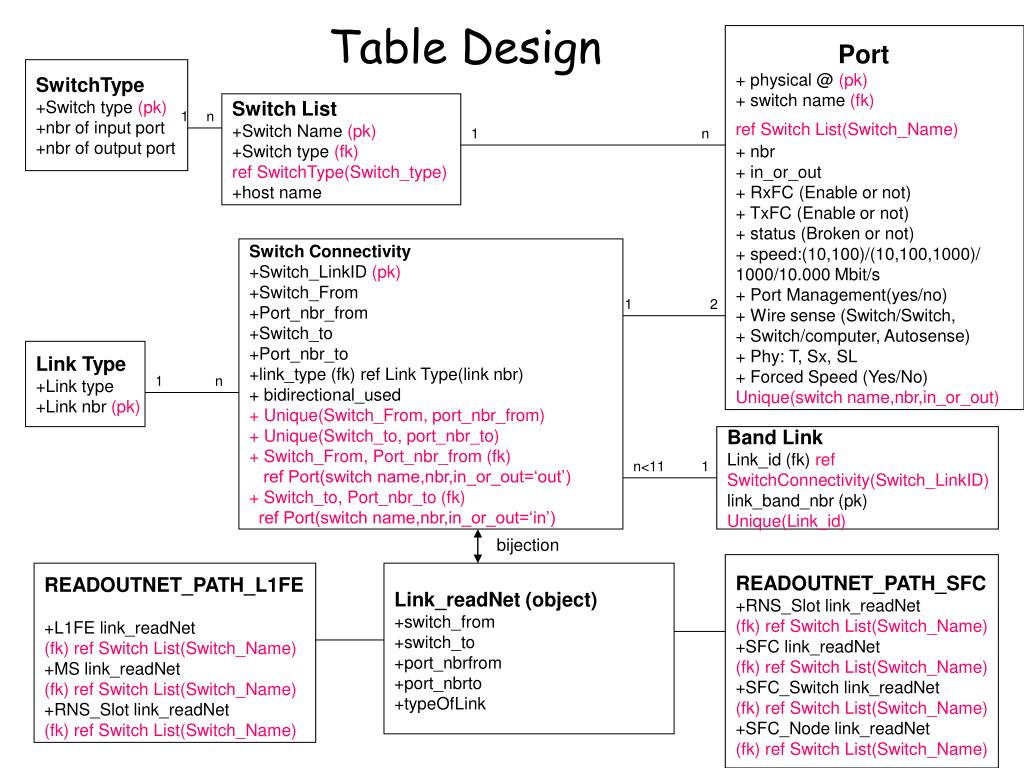Select the 'Band Link' table heading
The image size is (1024, 768).
pos(775,438)
